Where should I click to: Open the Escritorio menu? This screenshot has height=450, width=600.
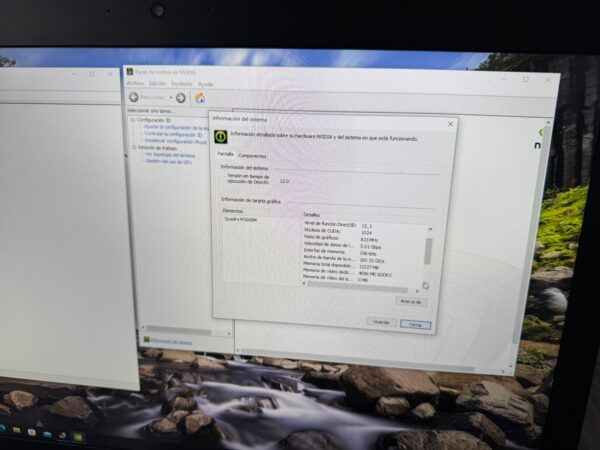tap(182, 83)
